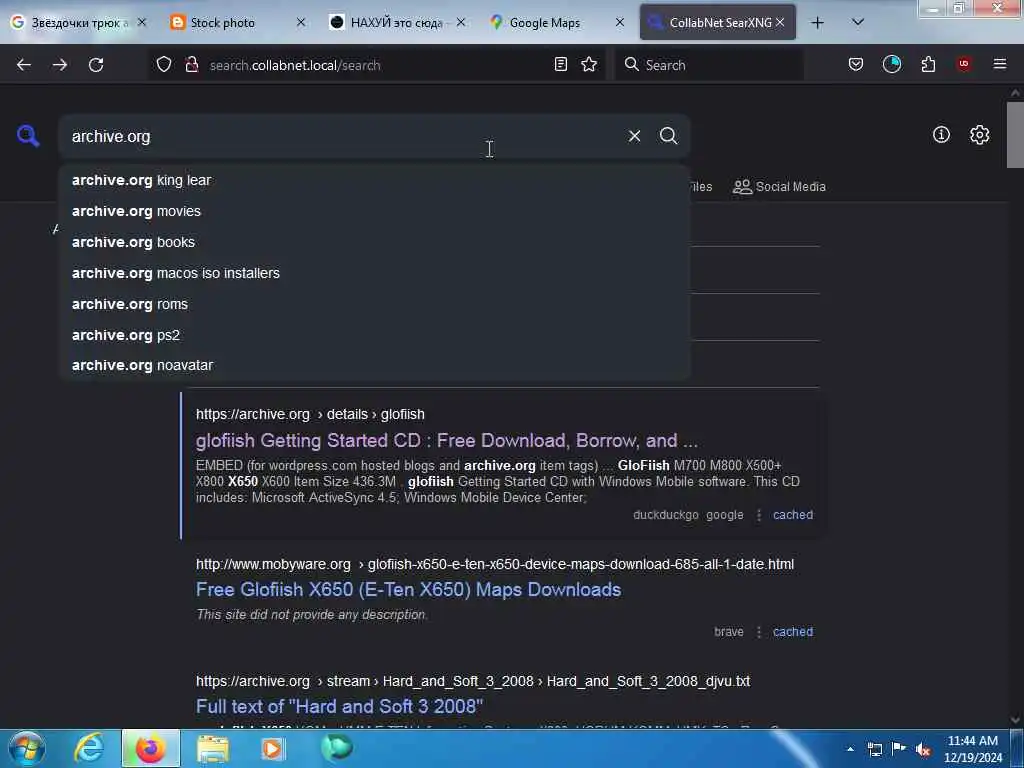This screenshot has width=1024, height=768.
Task: Open cached link for glofiish result
Action: [x=793, y=515]
